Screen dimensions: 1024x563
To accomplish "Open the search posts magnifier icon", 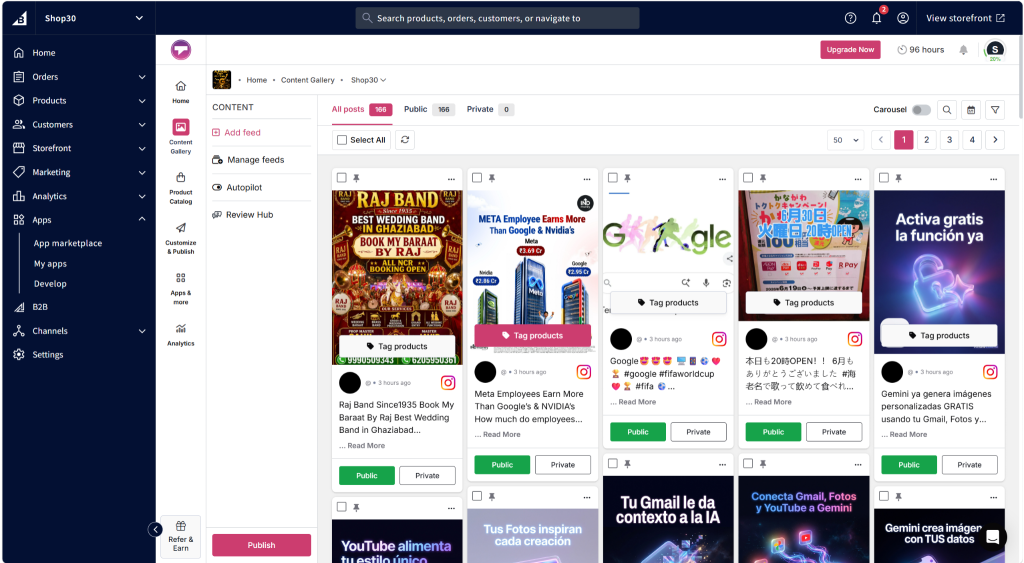I will [947, 110].
